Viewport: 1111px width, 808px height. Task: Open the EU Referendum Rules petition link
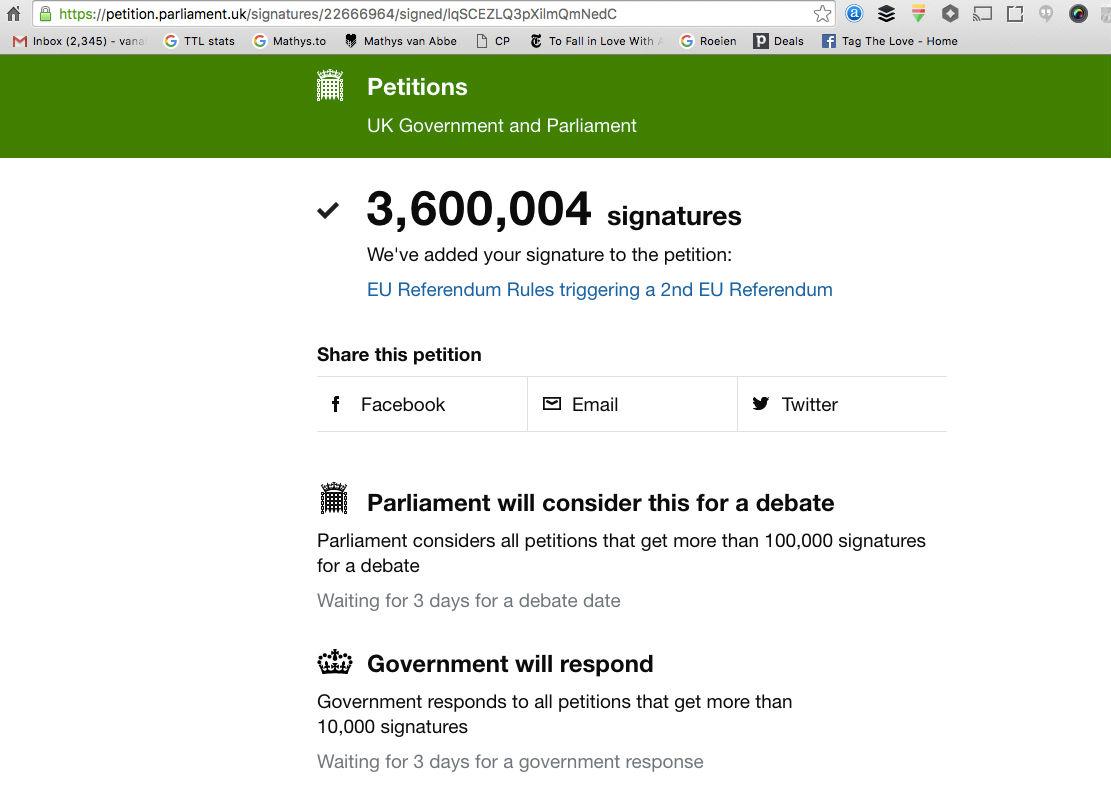[600, 290]
